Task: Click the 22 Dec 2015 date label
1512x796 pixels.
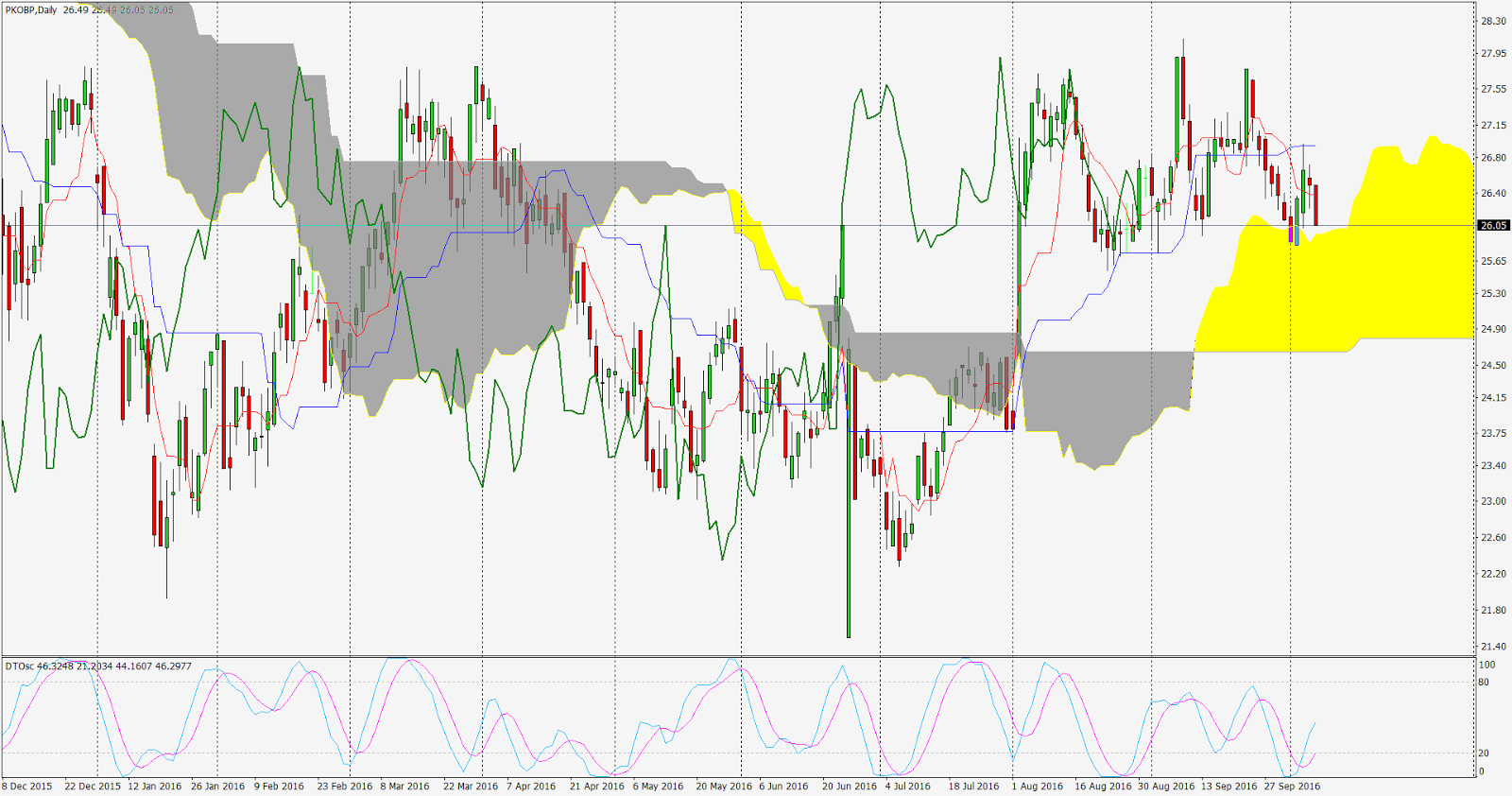Action: [93, 787]
